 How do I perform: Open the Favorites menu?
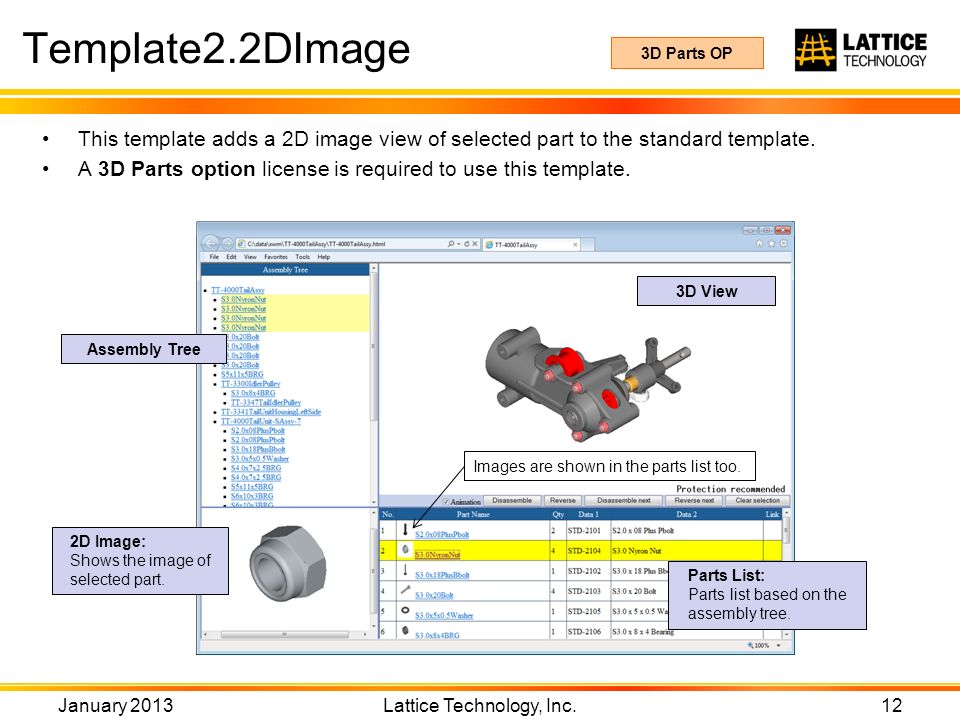(276, 257)
